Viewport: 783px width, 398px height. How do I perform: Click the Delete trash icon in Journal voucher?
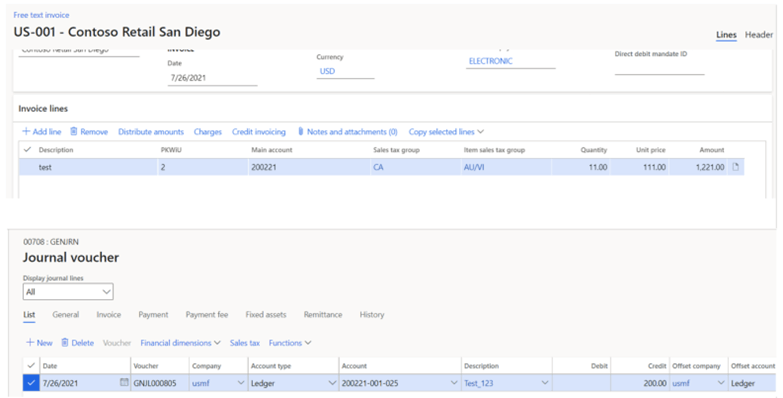coord(65,343)
